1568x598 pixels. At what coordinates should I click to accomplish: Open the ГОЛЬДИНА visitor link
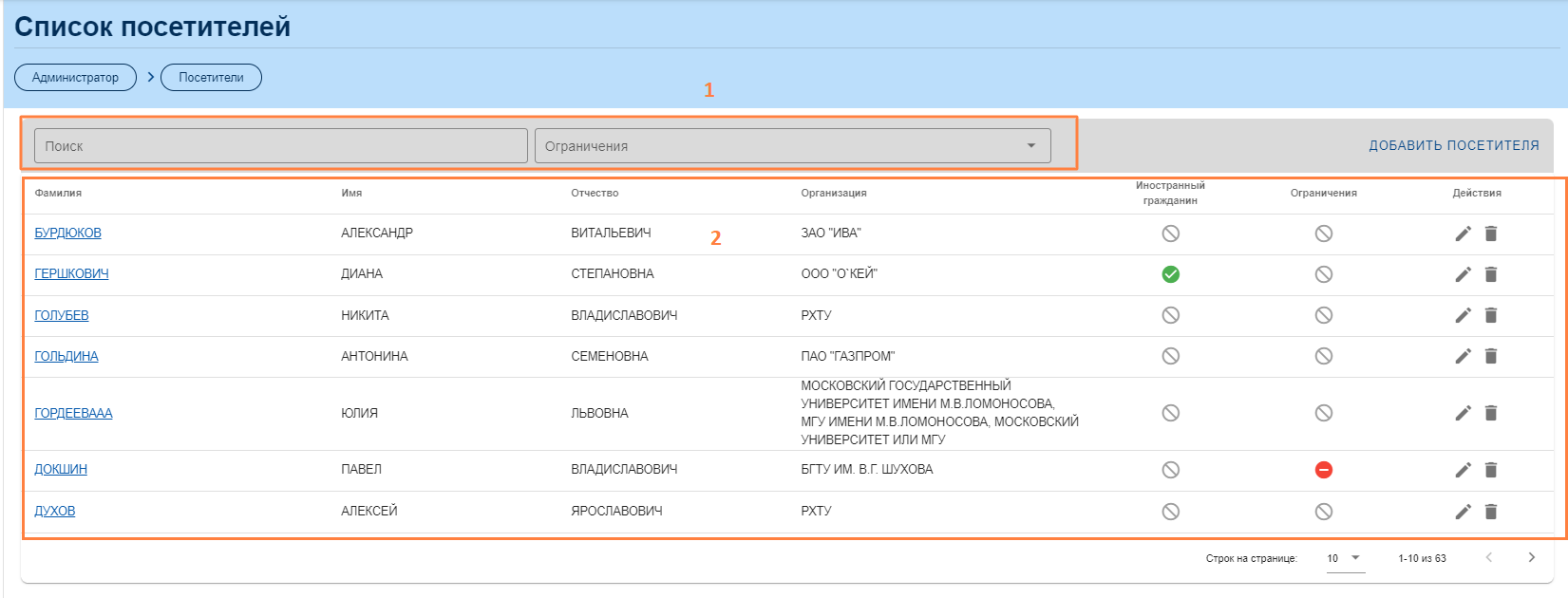point(66,356)
